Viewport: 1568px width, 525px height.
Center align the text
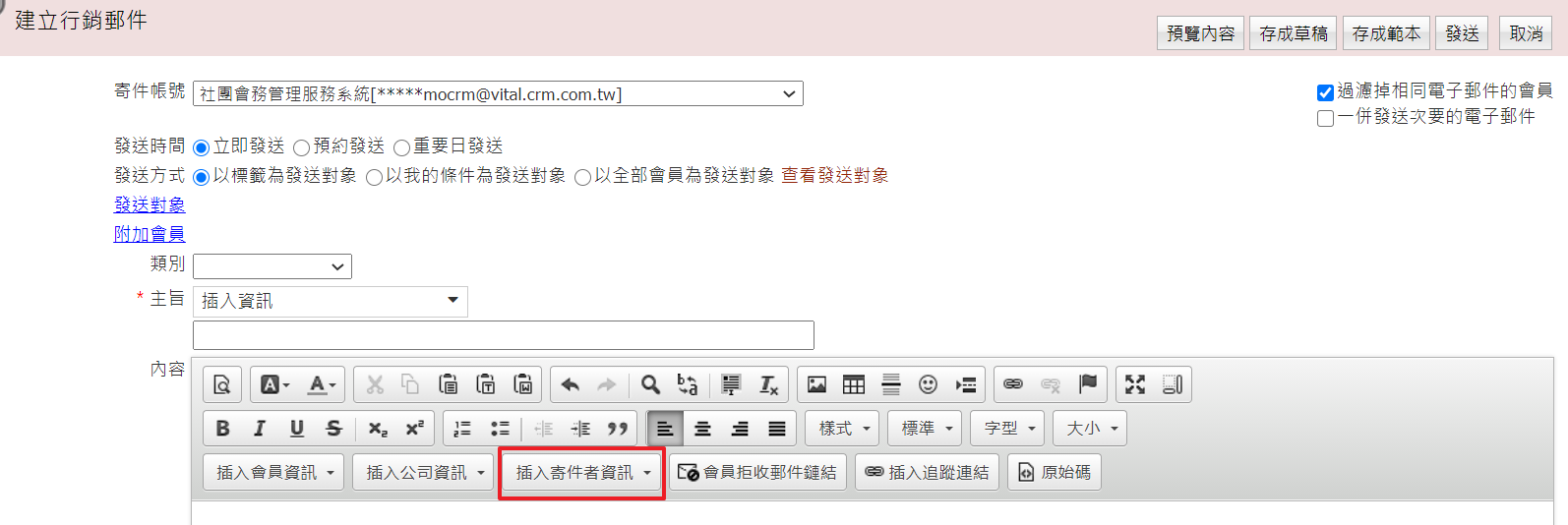point(702,429)
